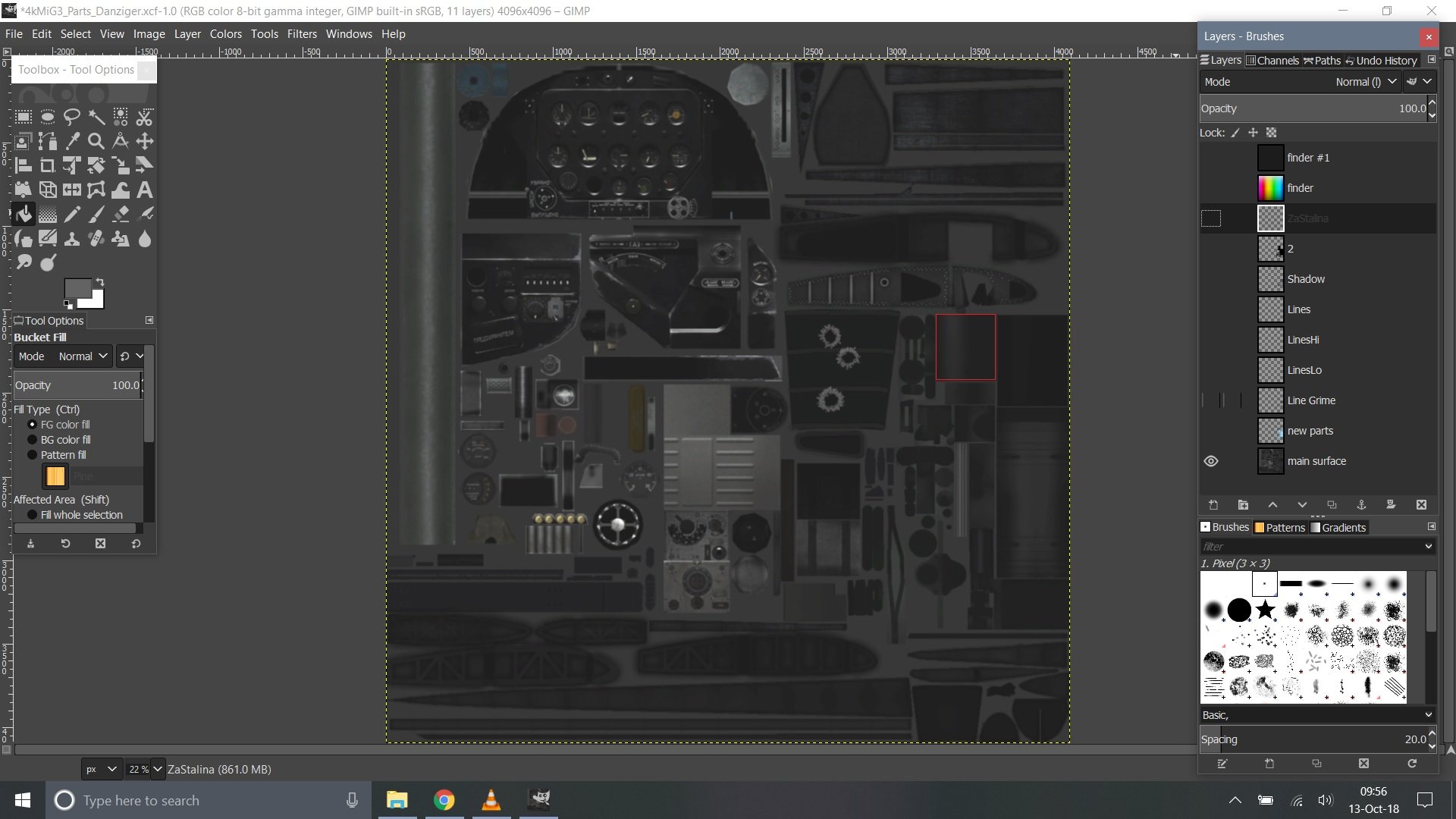The image size is (1456, 819).
Task: Create a new layer group
Action: [1243, 505]
